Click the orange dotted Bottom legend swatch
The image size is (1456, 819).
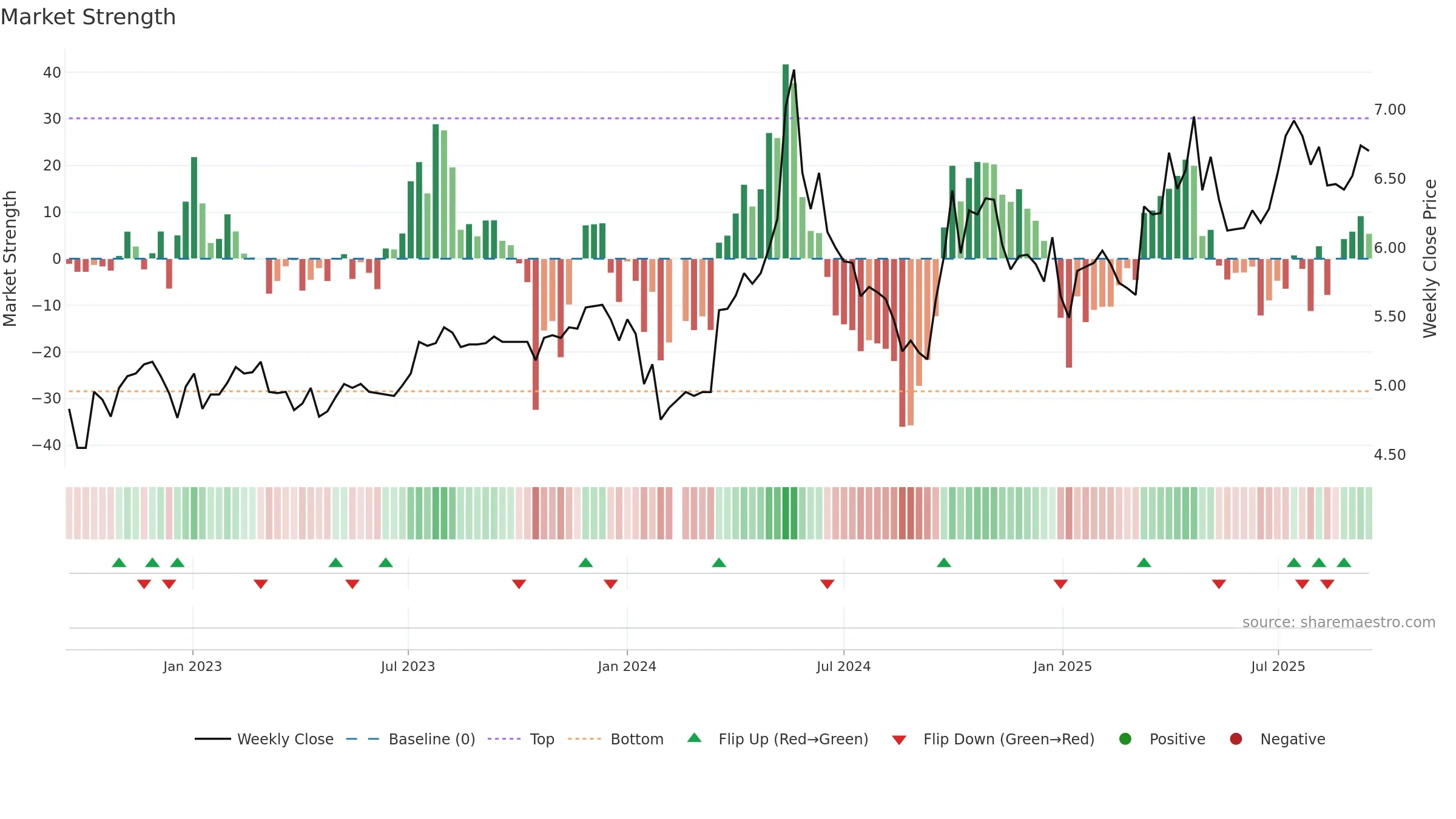(584, 739)
